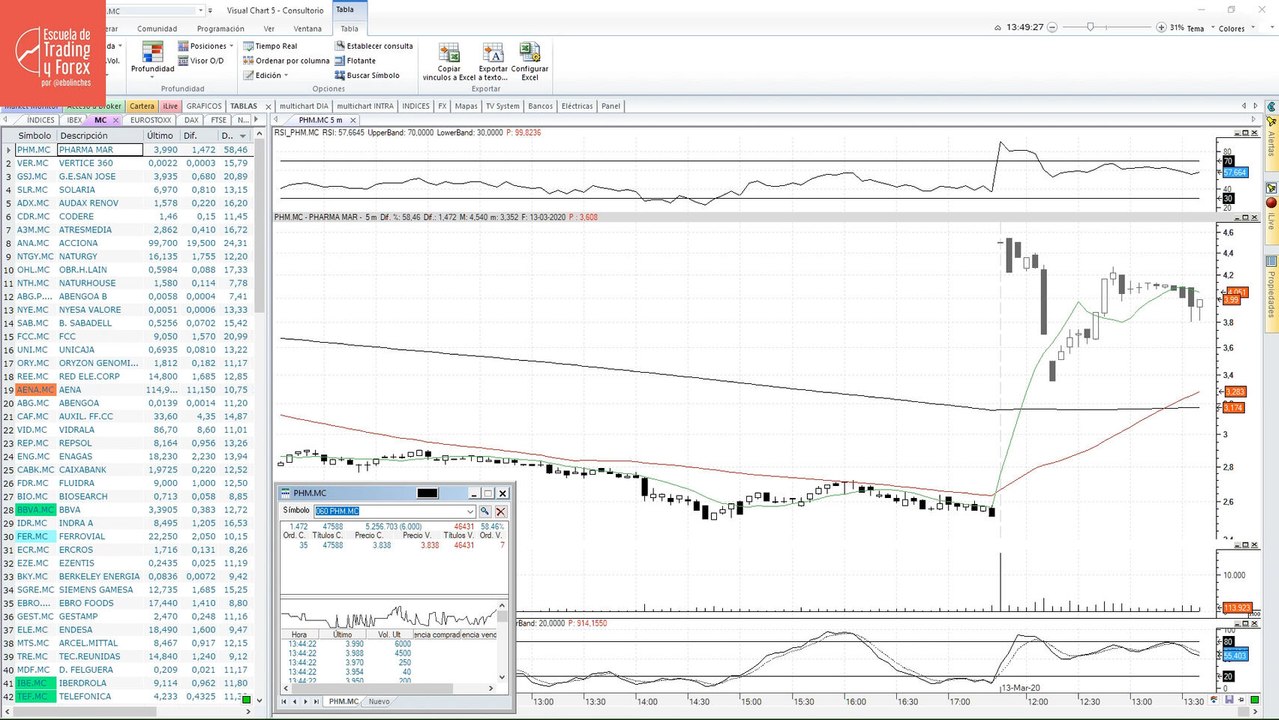
Task: Close the MC table tab
Action: click(x=115, y=120)
